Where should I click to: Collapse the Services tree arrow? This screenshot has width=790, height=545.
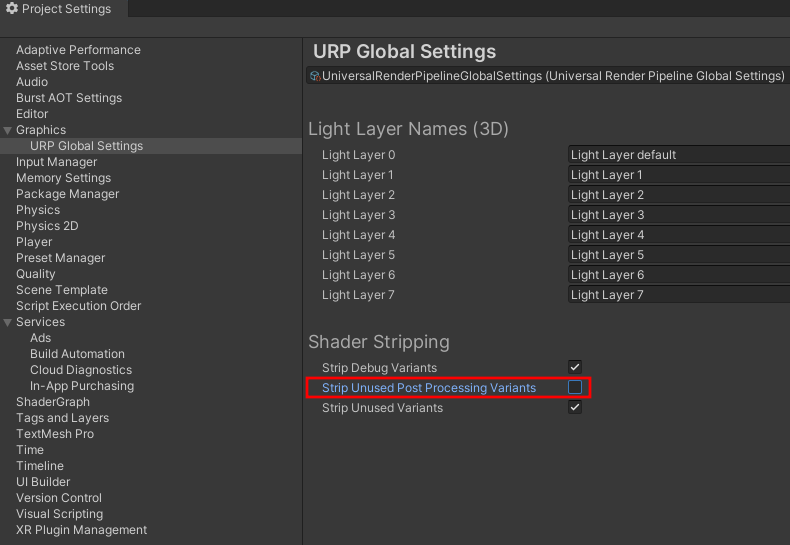click(x=8, y=322)
